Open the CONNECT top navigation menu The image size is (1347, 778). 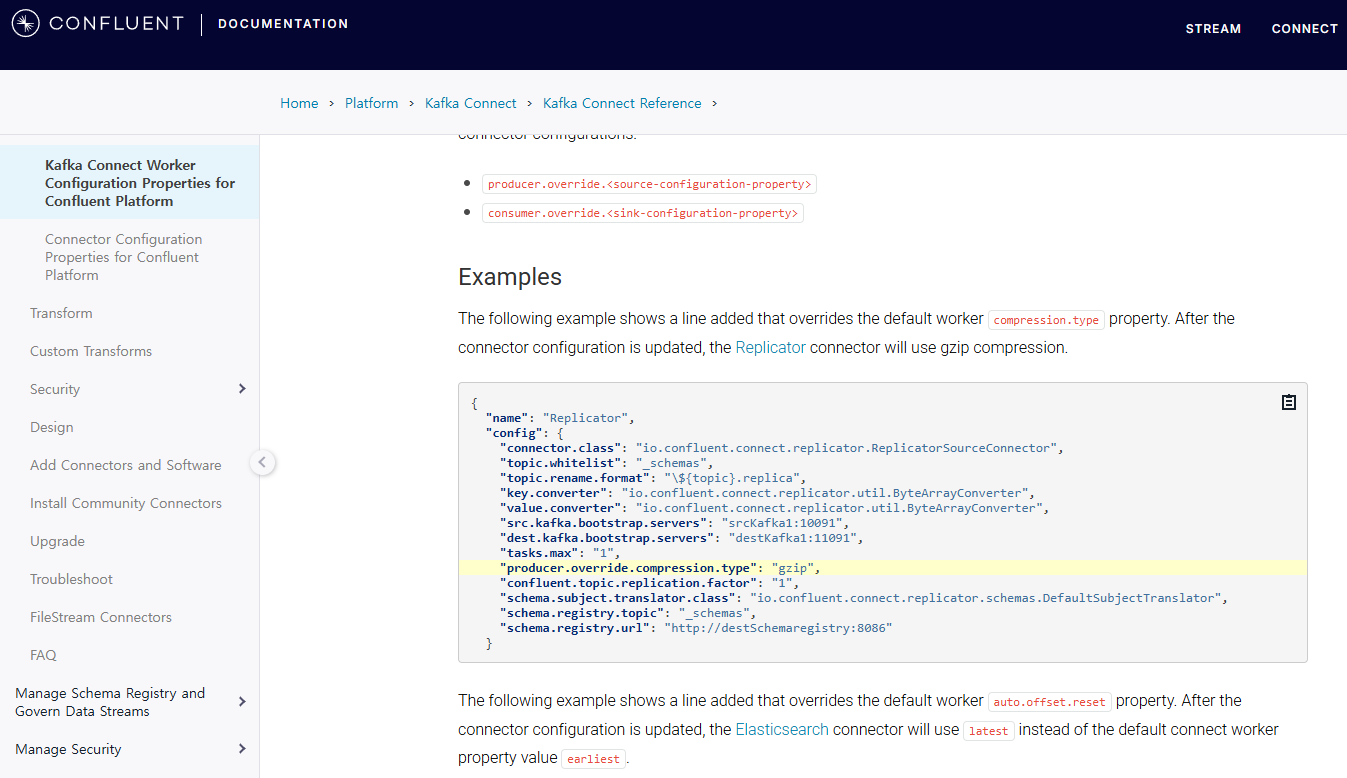coord(1304,29)
